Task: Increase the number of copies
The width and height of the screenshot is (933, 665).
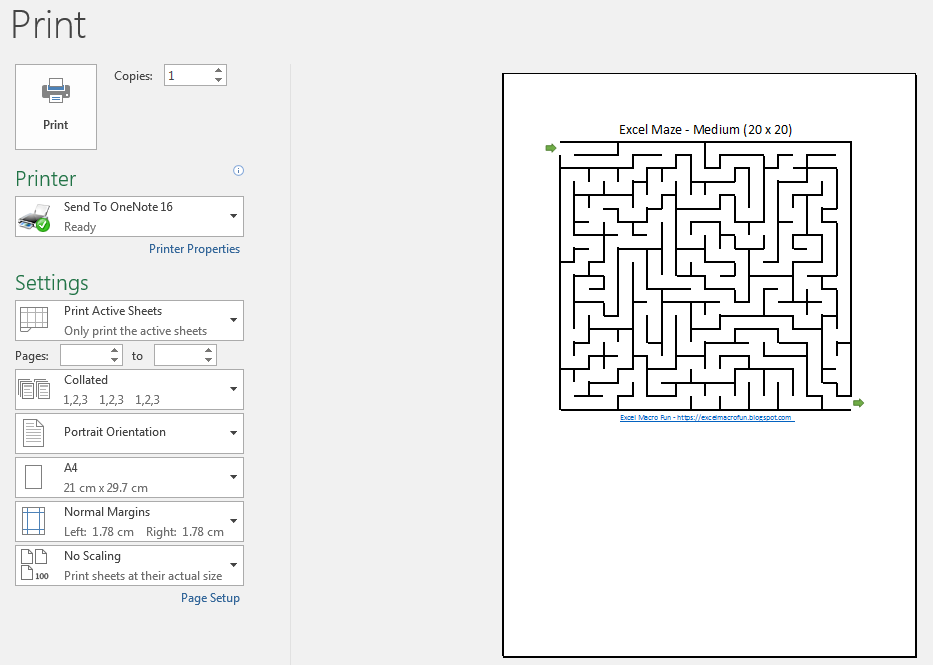Action: pyautogui.click(x=218, y=69)
